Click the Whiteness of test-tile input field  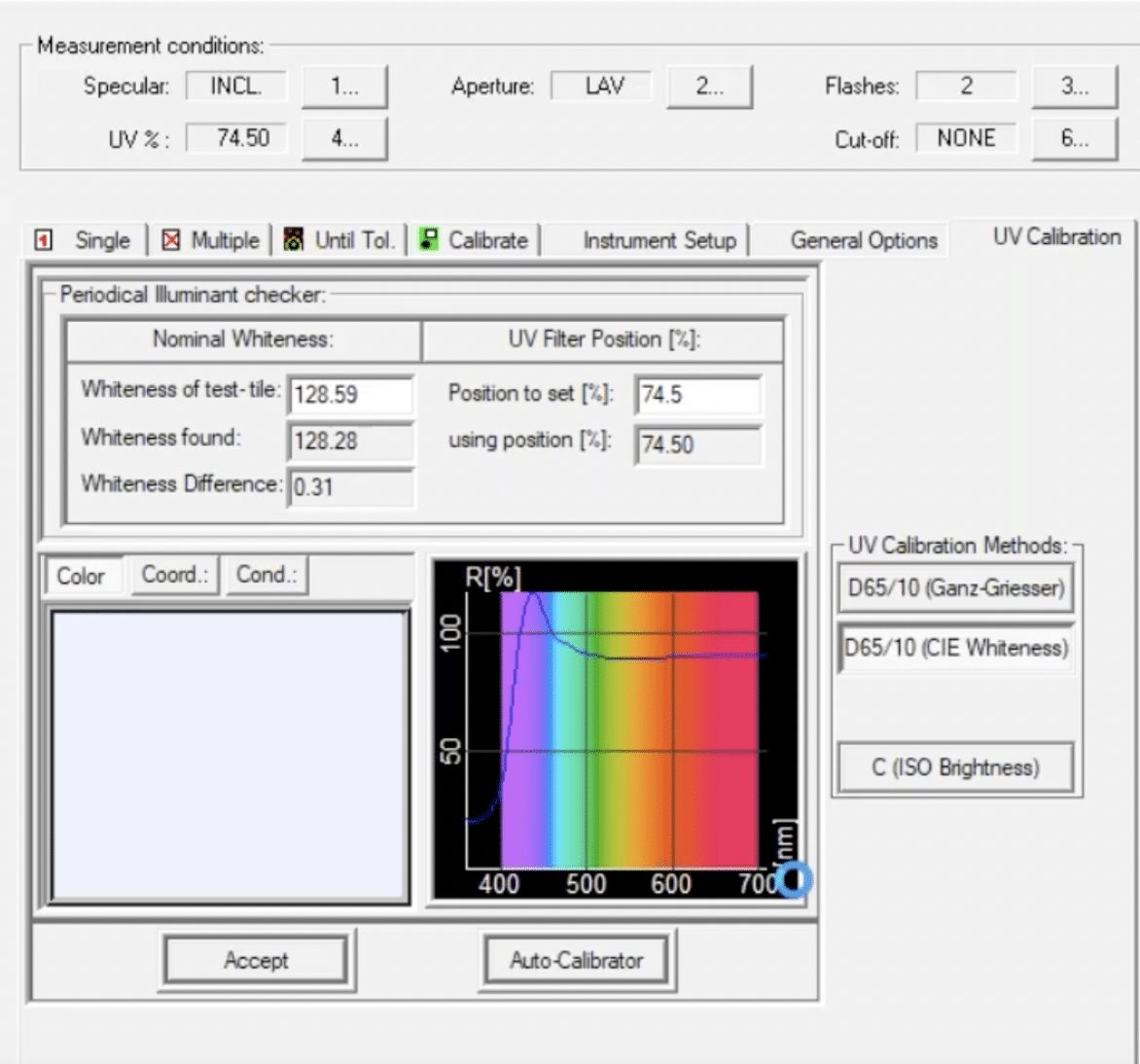tap(350, 395)
